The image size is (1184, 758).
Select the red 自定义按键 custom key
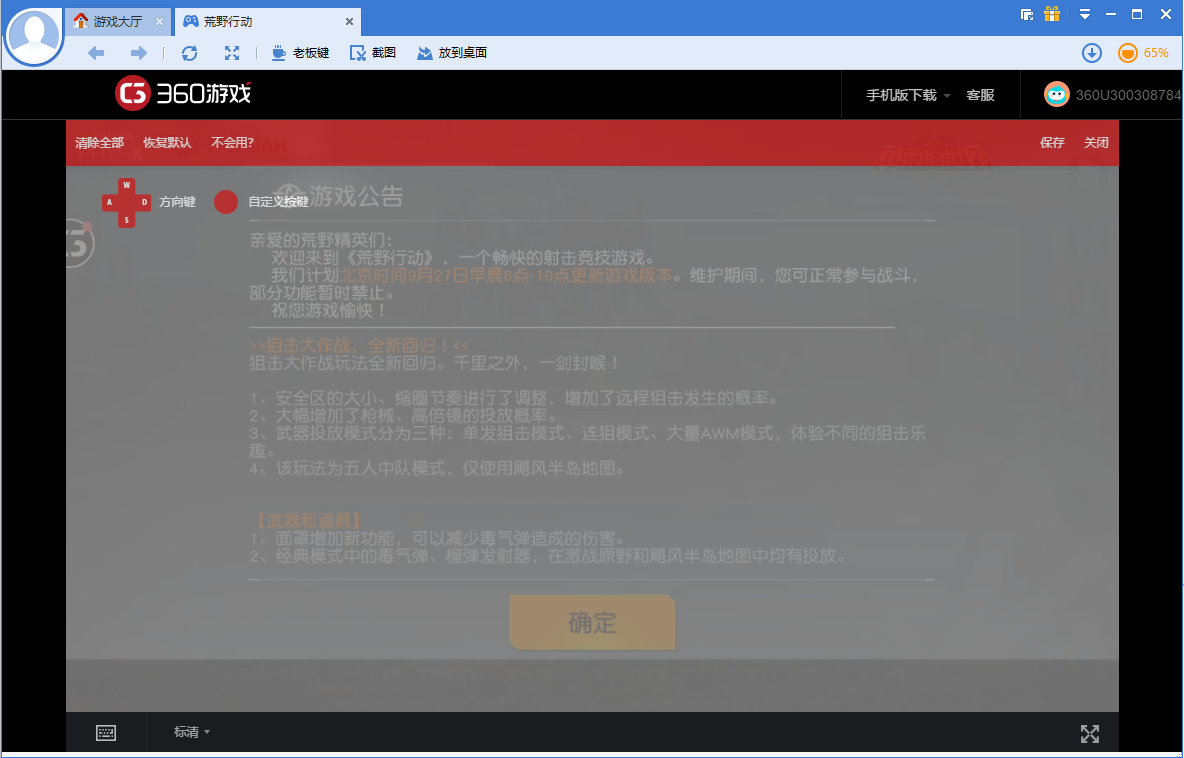[x=226, y=202]
